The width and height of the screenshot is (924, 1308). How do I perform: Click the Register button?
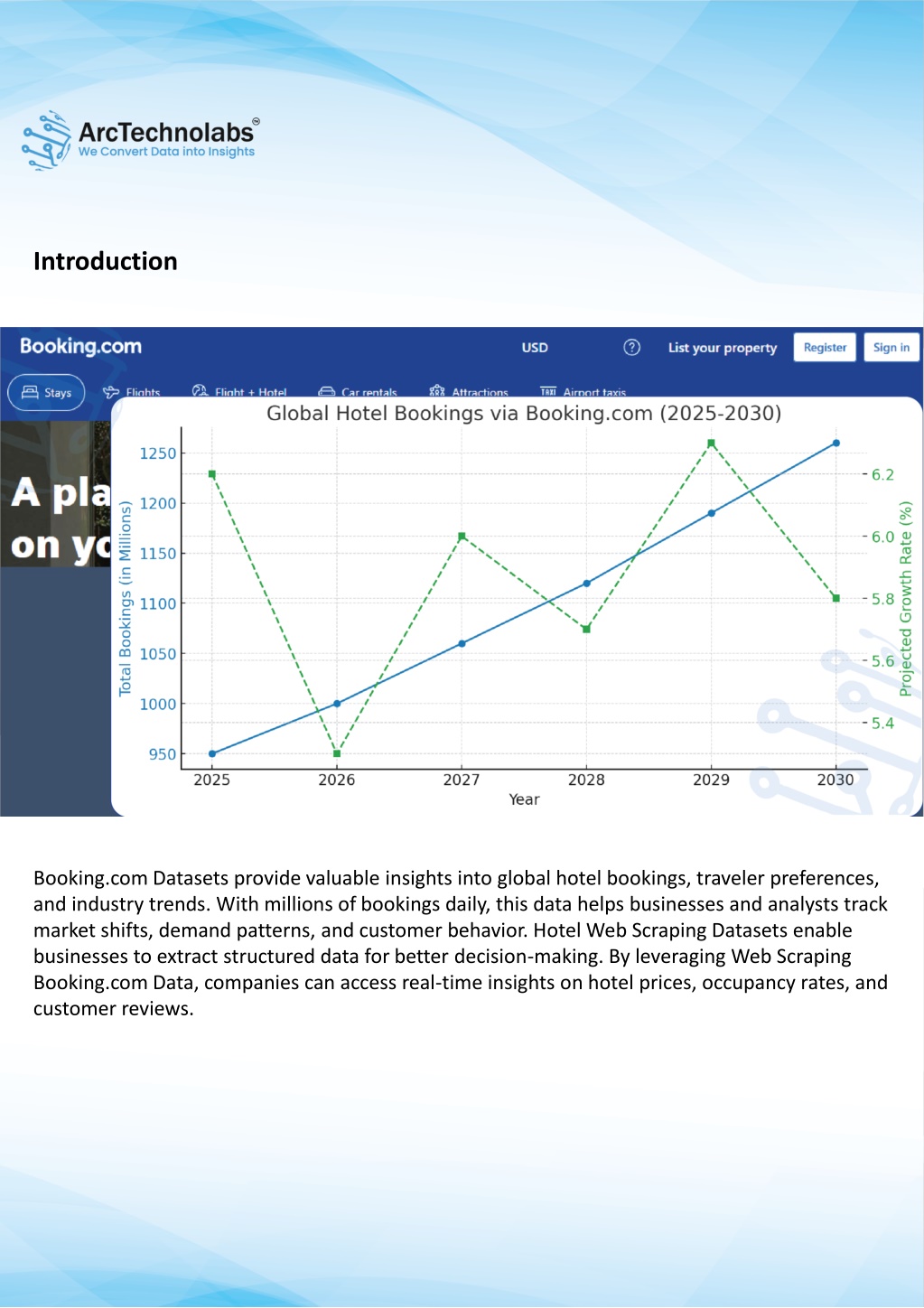(825, 348)
